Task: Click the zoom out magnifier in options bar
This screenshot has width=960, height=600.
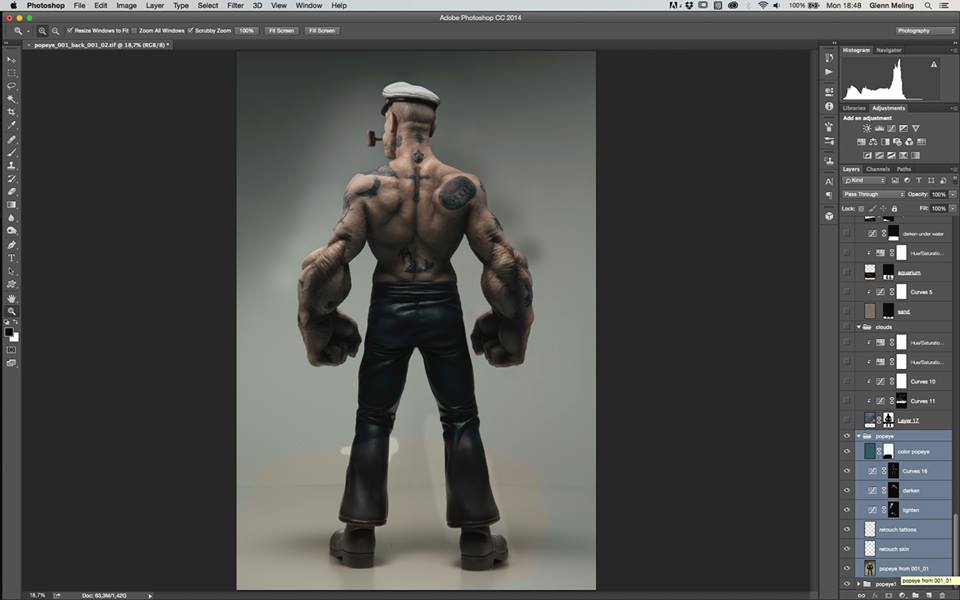Action: (55, 31)
